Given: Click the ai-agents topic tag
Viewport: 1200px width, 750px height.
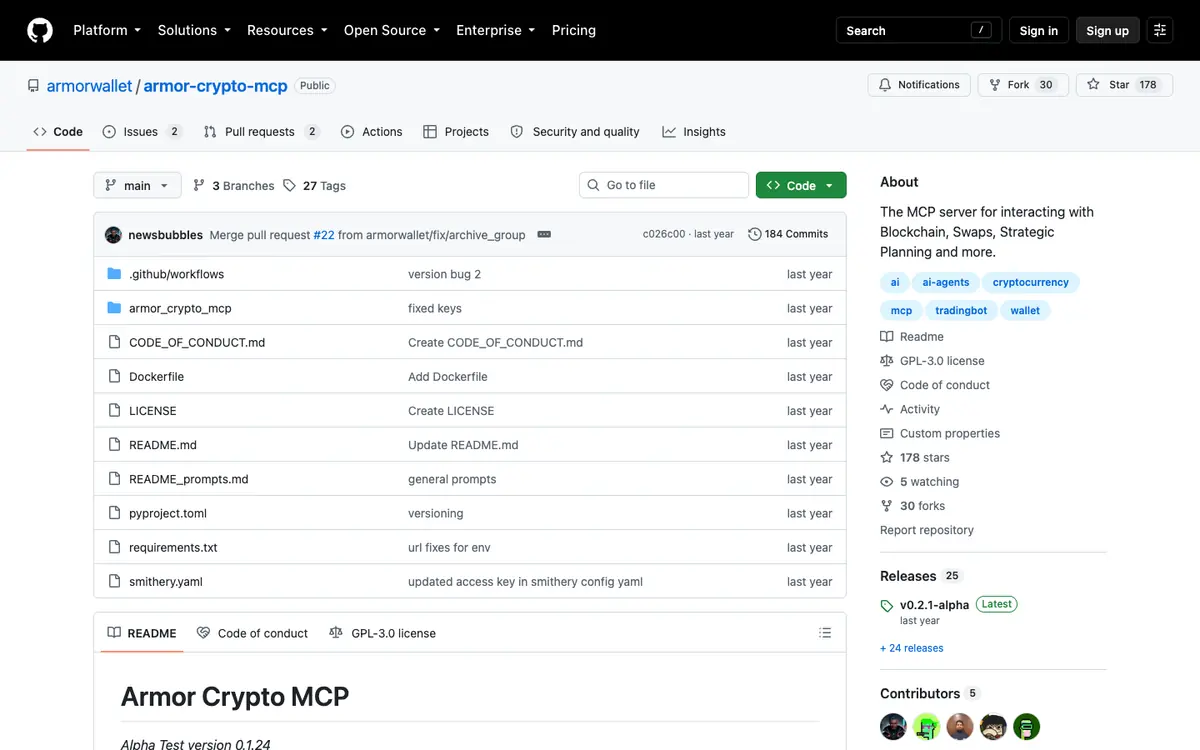Looking at the screenshot, I should pos(946,282).
